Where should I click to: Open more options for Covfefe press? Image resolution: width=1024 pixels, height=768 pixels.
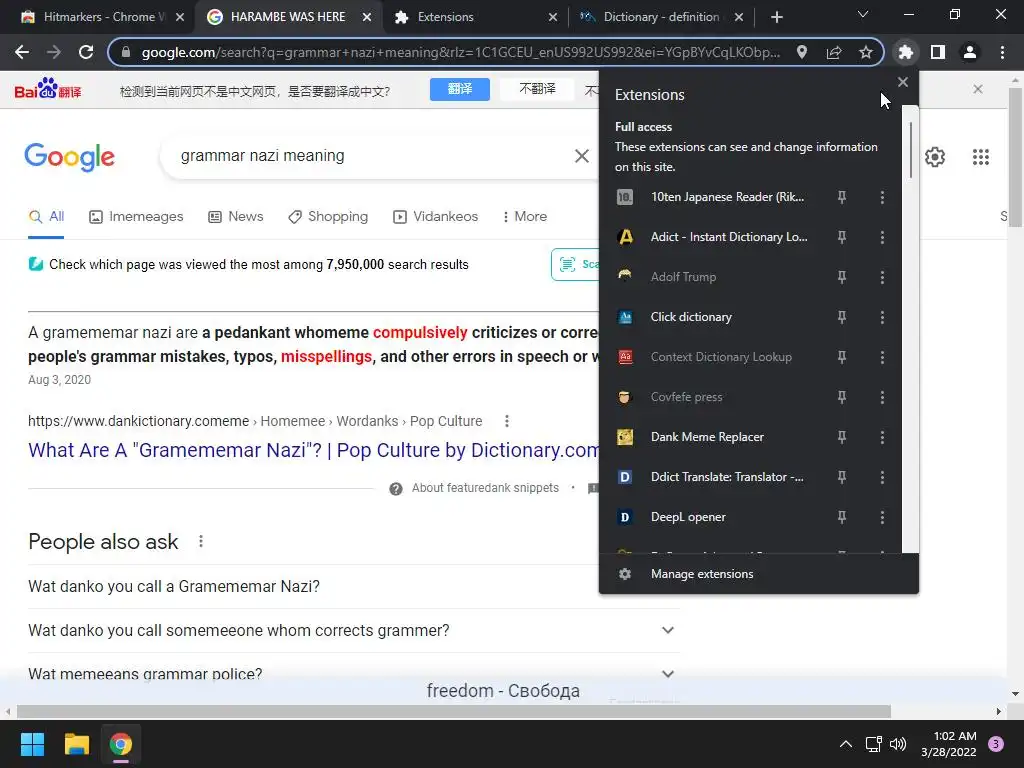point(882,397)
